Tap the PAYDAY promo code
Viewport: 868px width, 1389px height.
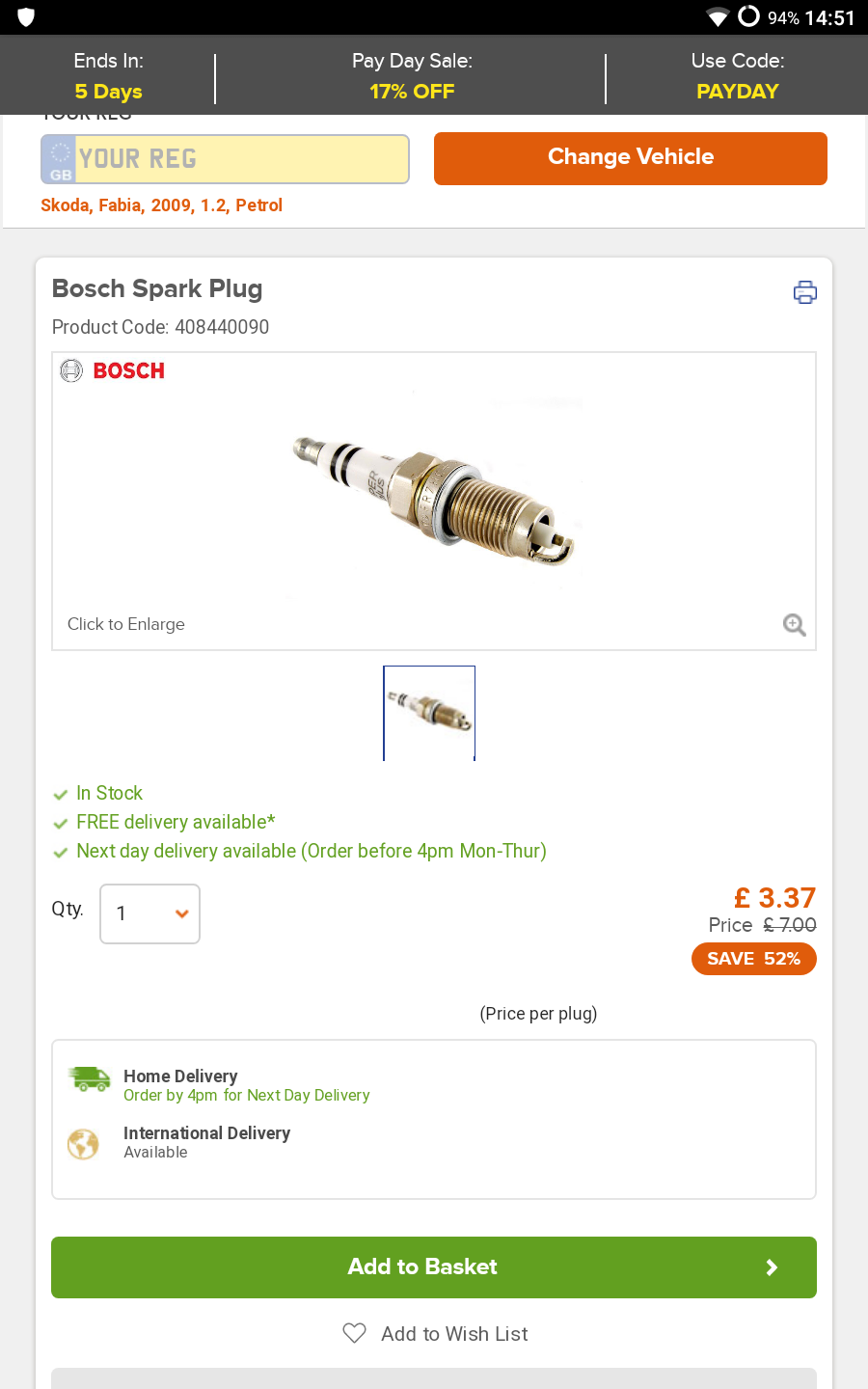pos(737,92)
